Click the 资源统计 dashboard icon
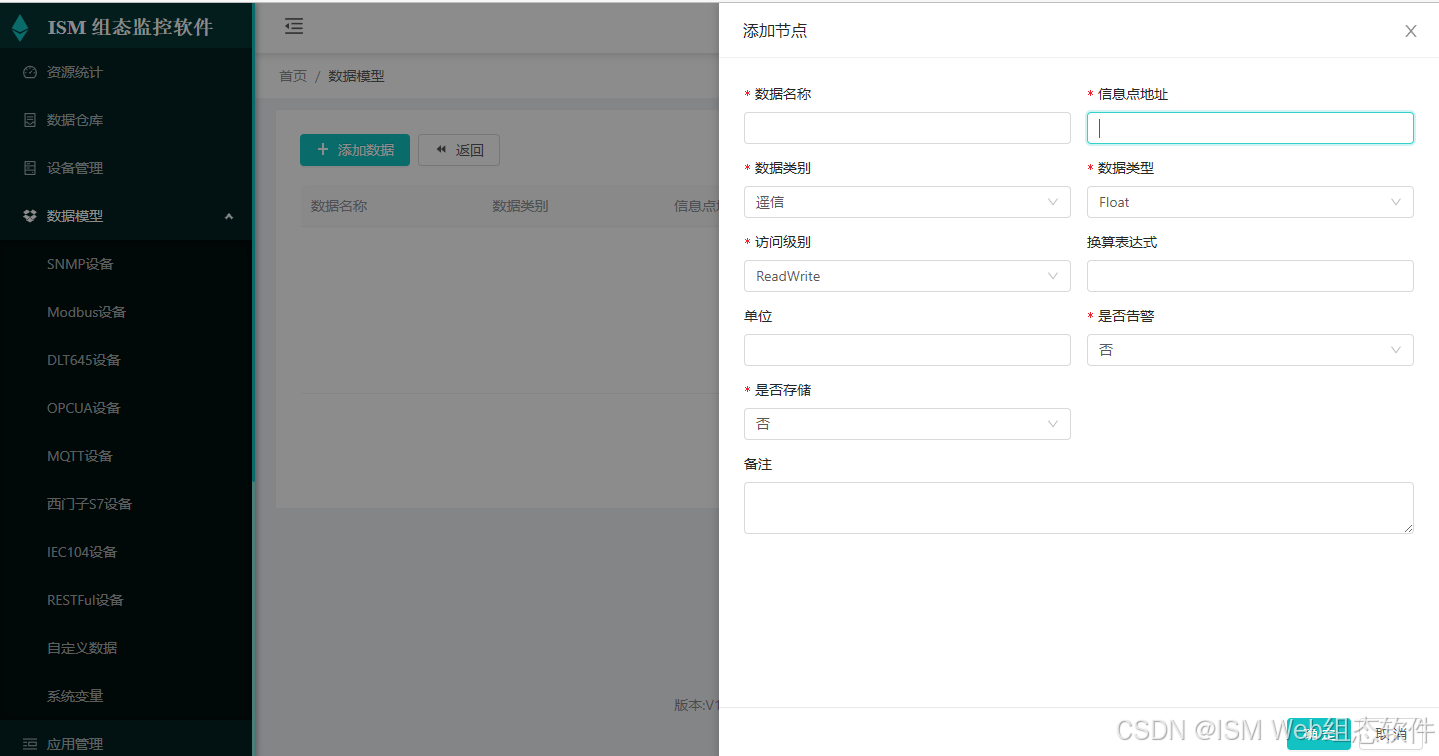This screenshot has height=756, width=1439. (30, 72)
